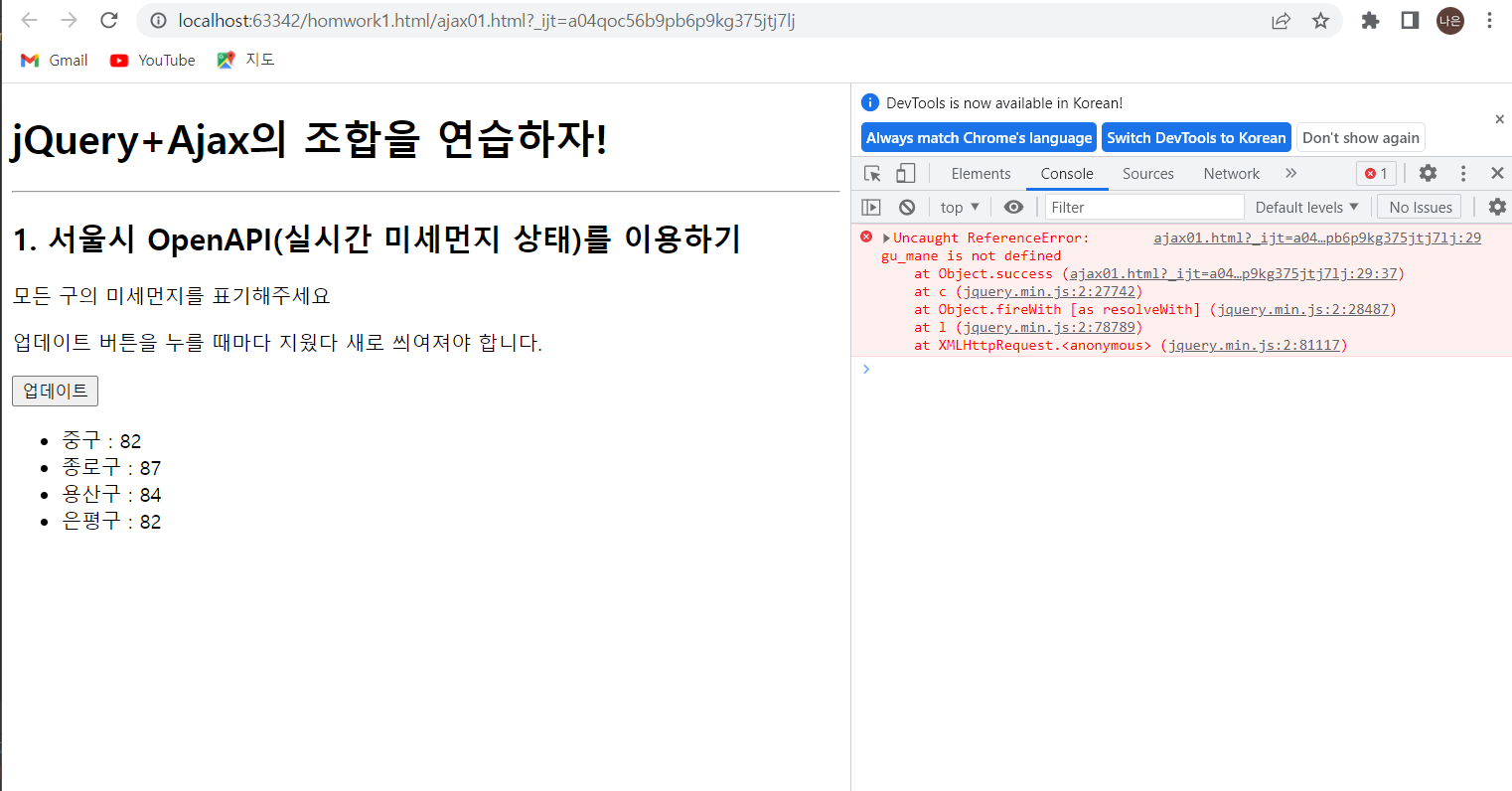This screenshot has height=791, width=1512.
Task: Click list item 은평구 : 82
Action: [x=111, y=521]
